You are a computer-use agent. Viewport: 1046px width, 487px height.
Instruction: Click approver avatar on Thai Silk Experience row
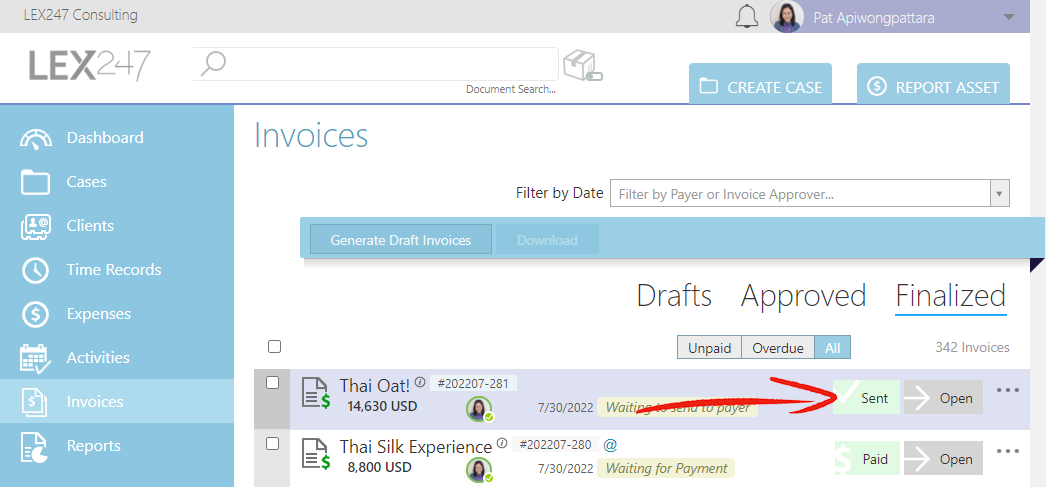point(479,470)
